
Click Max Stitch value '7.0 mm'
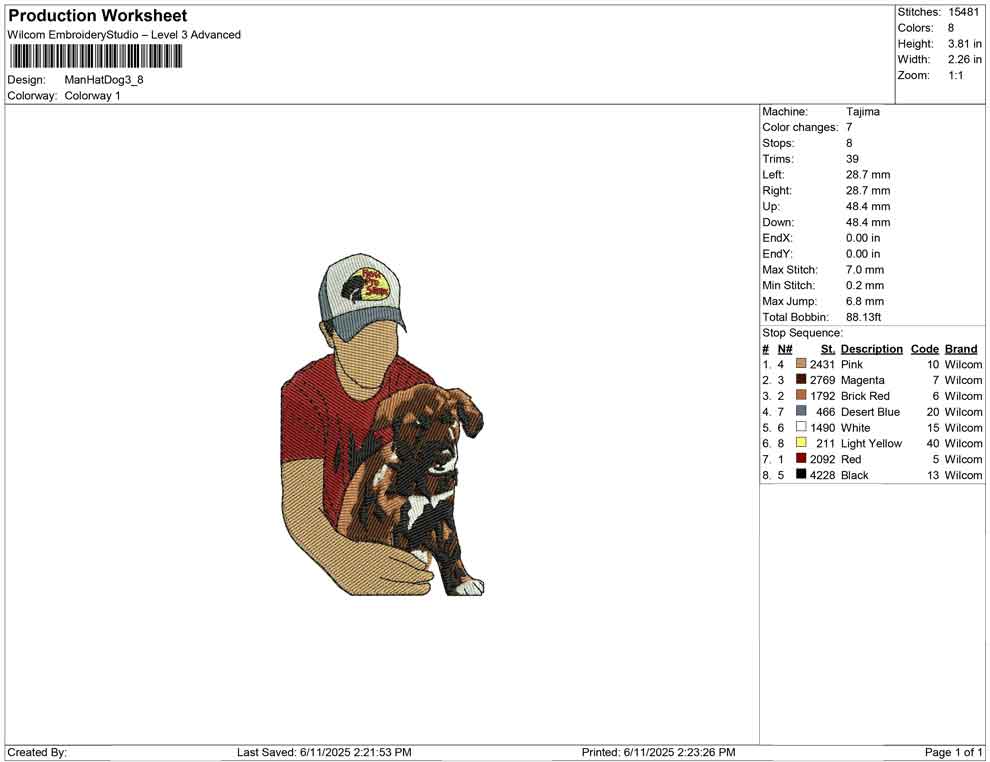[x=865, y=270]
